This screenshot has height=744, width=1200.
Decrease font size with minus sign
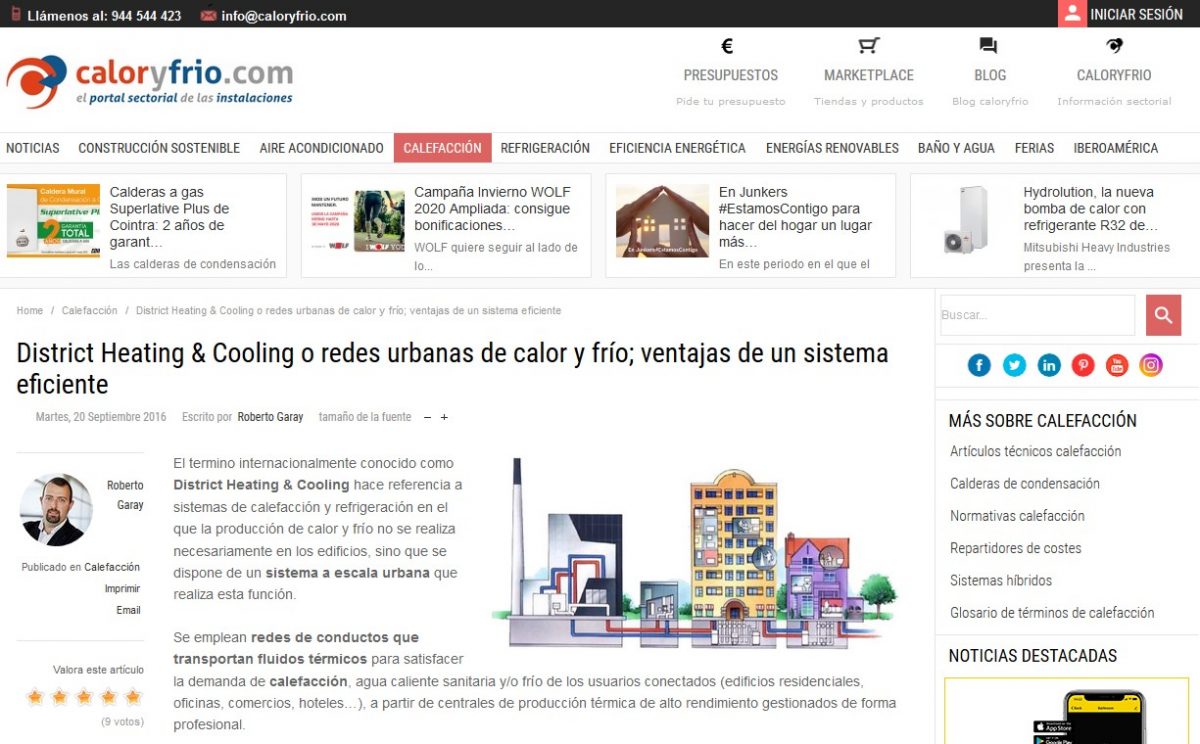tap(427, 417)
